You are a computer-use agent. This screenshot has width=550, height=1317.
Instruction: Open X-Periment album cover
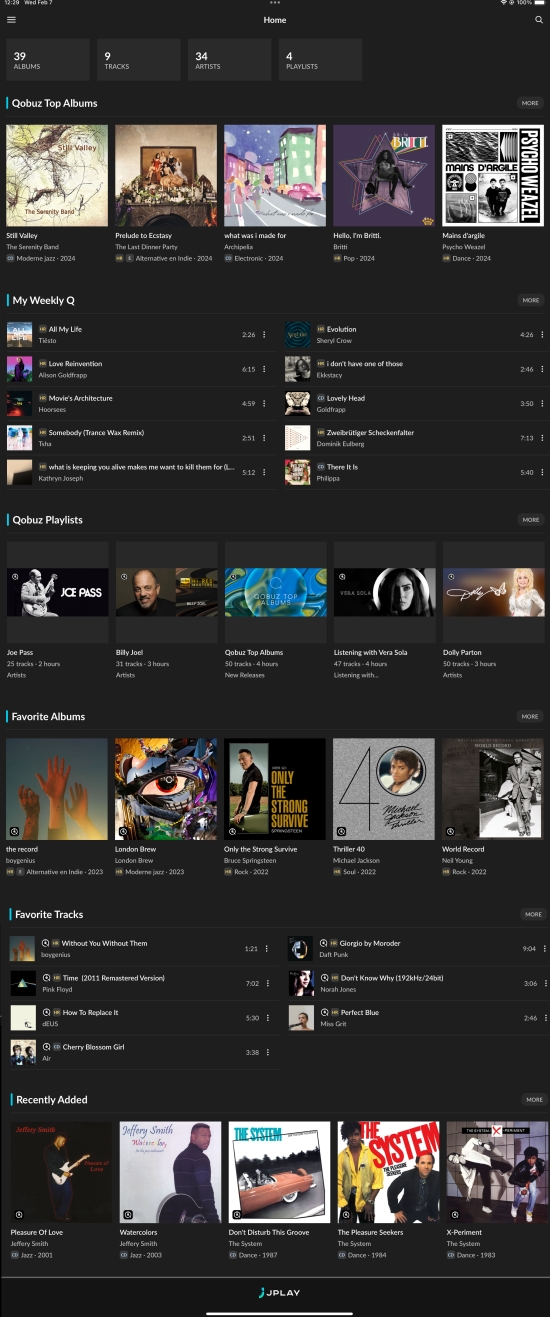497,1172
